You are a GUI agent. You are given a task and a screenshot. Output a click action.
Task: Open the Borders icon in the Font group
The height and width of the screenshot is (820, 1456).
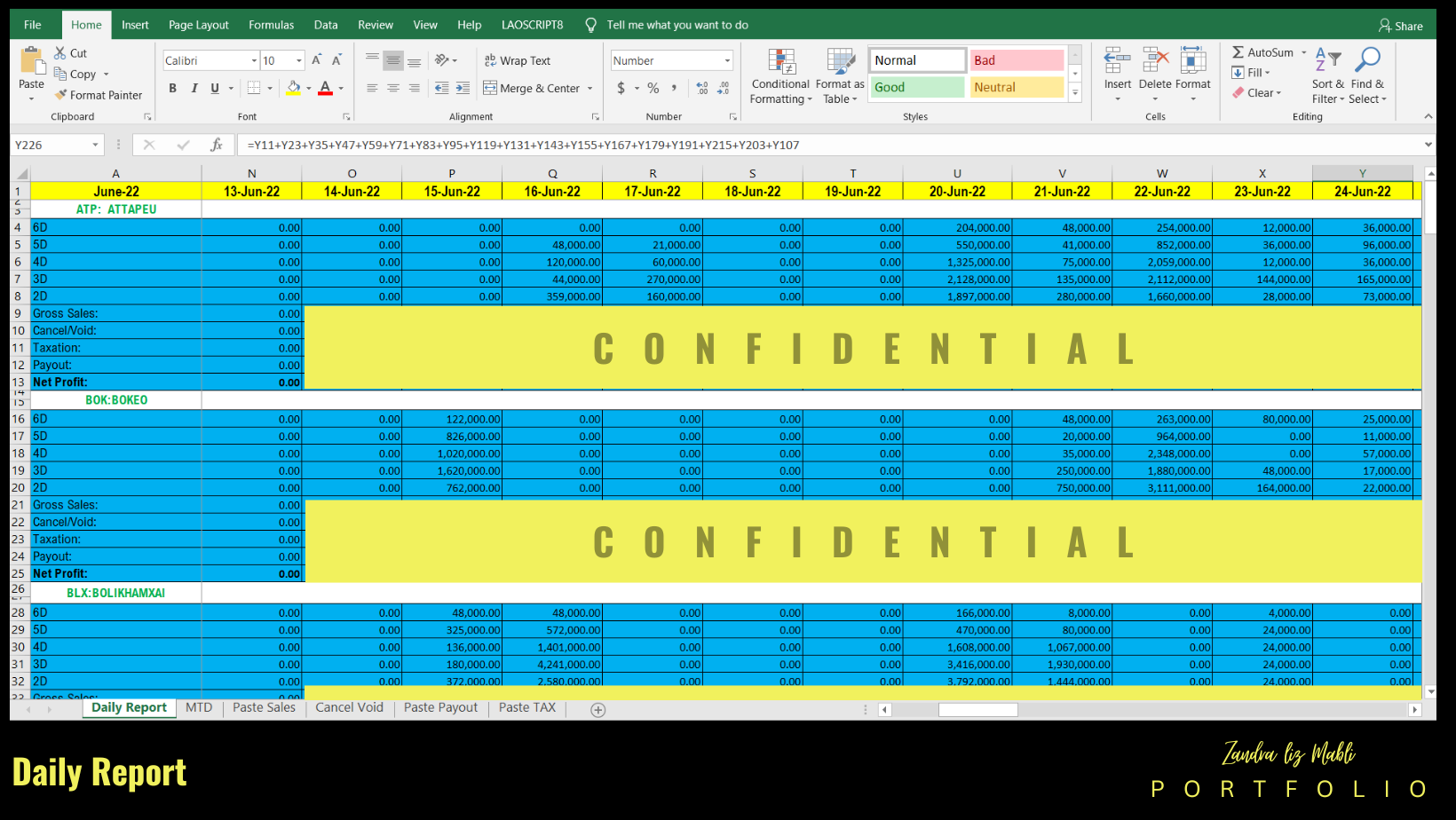(x=254, y=88)
